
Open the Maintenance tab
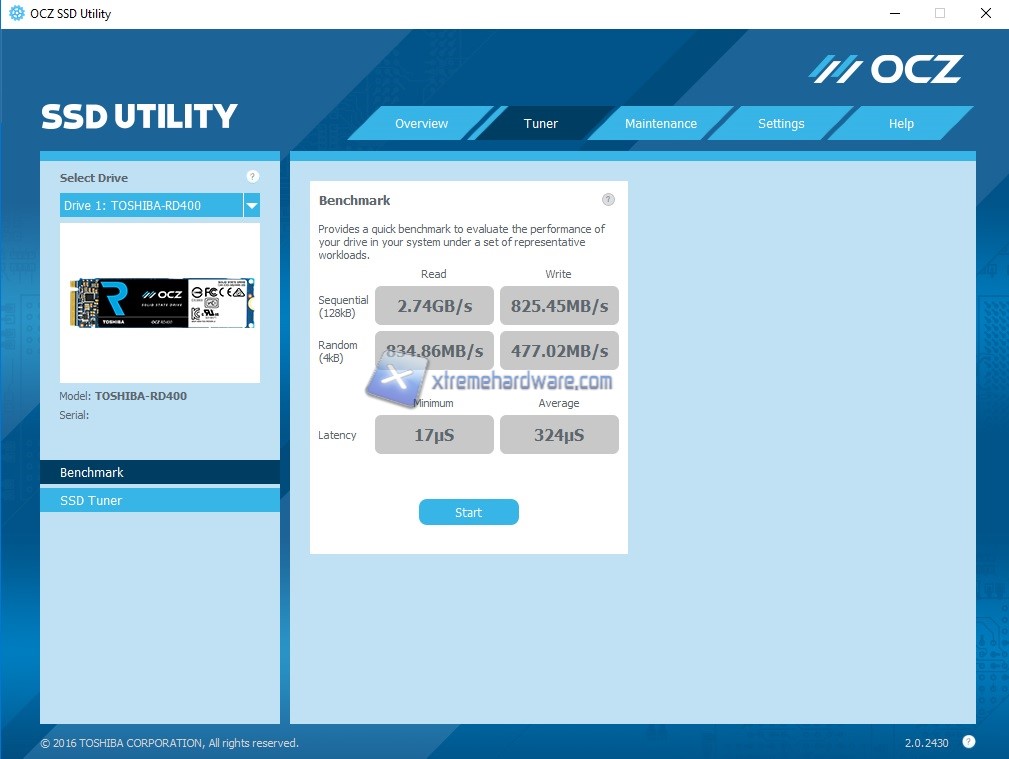click(661, 124)
